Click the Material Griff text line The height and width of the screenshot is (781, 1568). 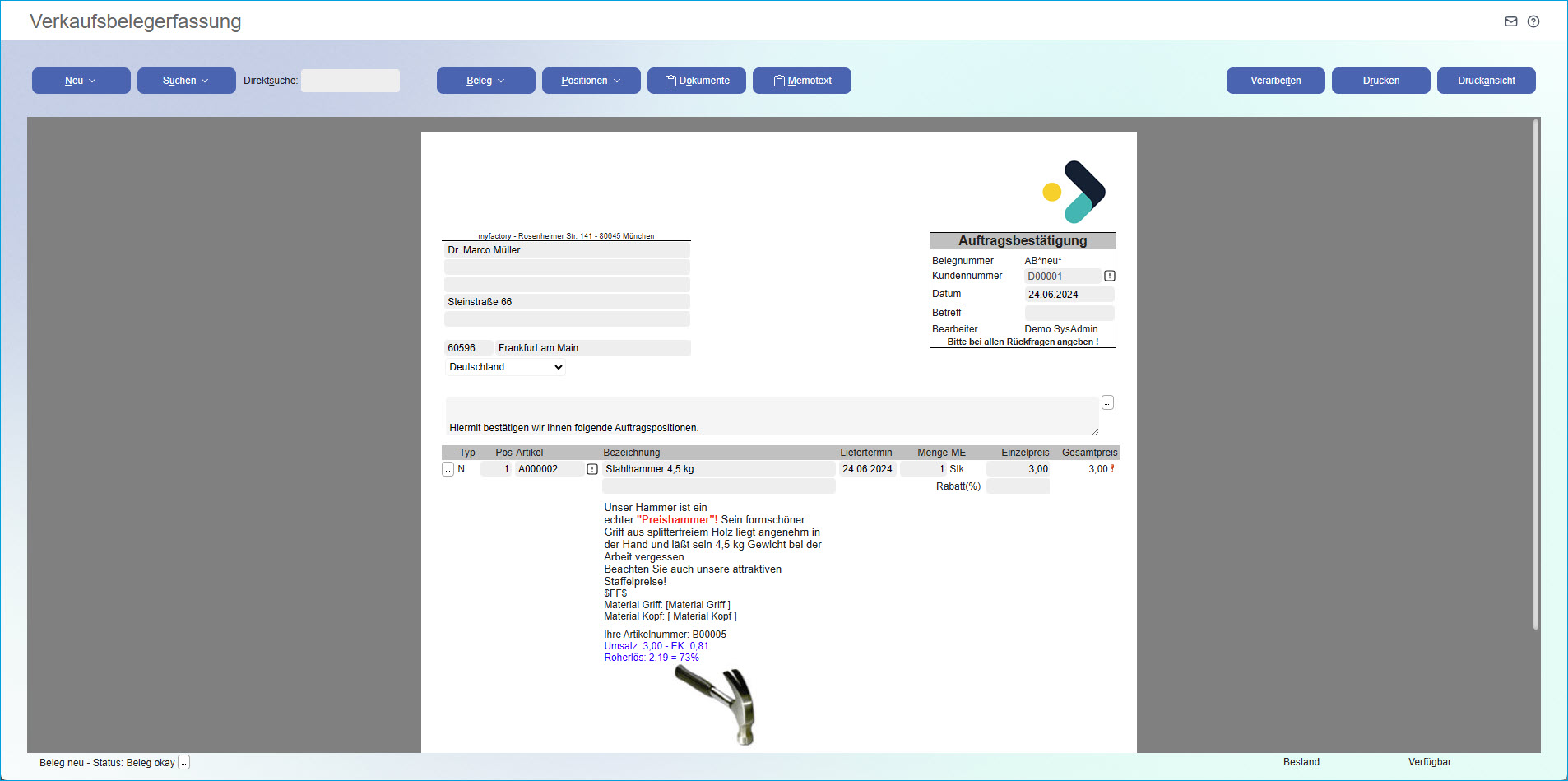pyautogui.click(x=667, y=605)
